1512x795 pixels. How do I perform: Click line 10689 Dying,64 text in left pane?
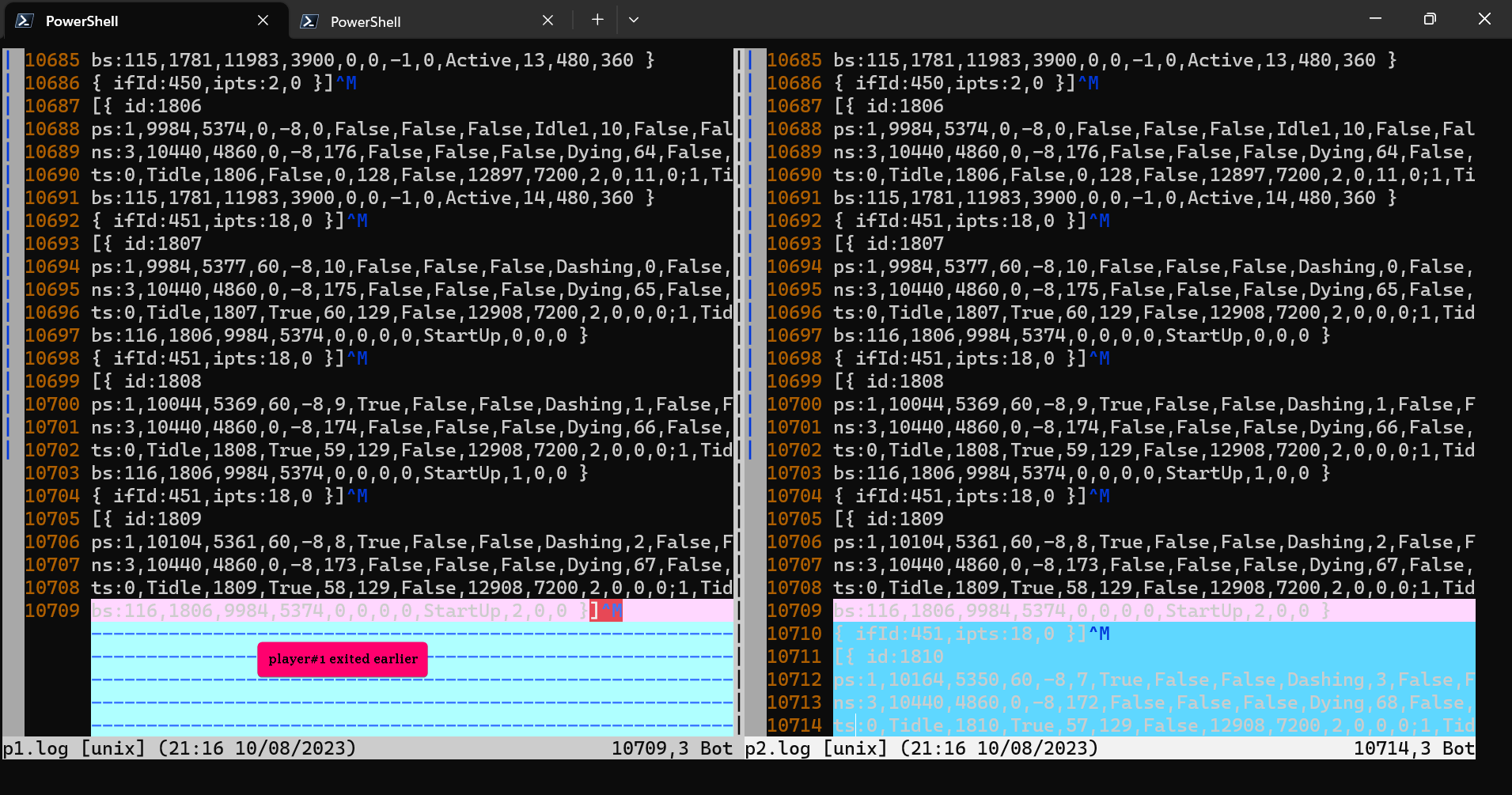pos(412,152)
